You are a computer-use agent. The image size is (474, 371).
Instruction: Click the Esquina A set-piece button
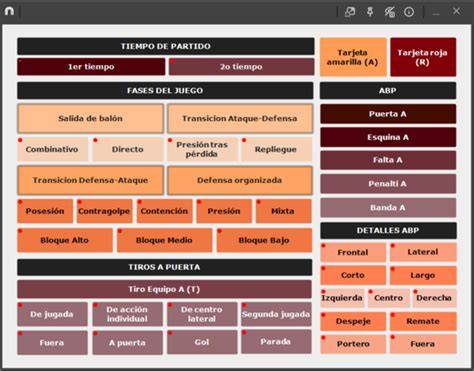point(388,137)
